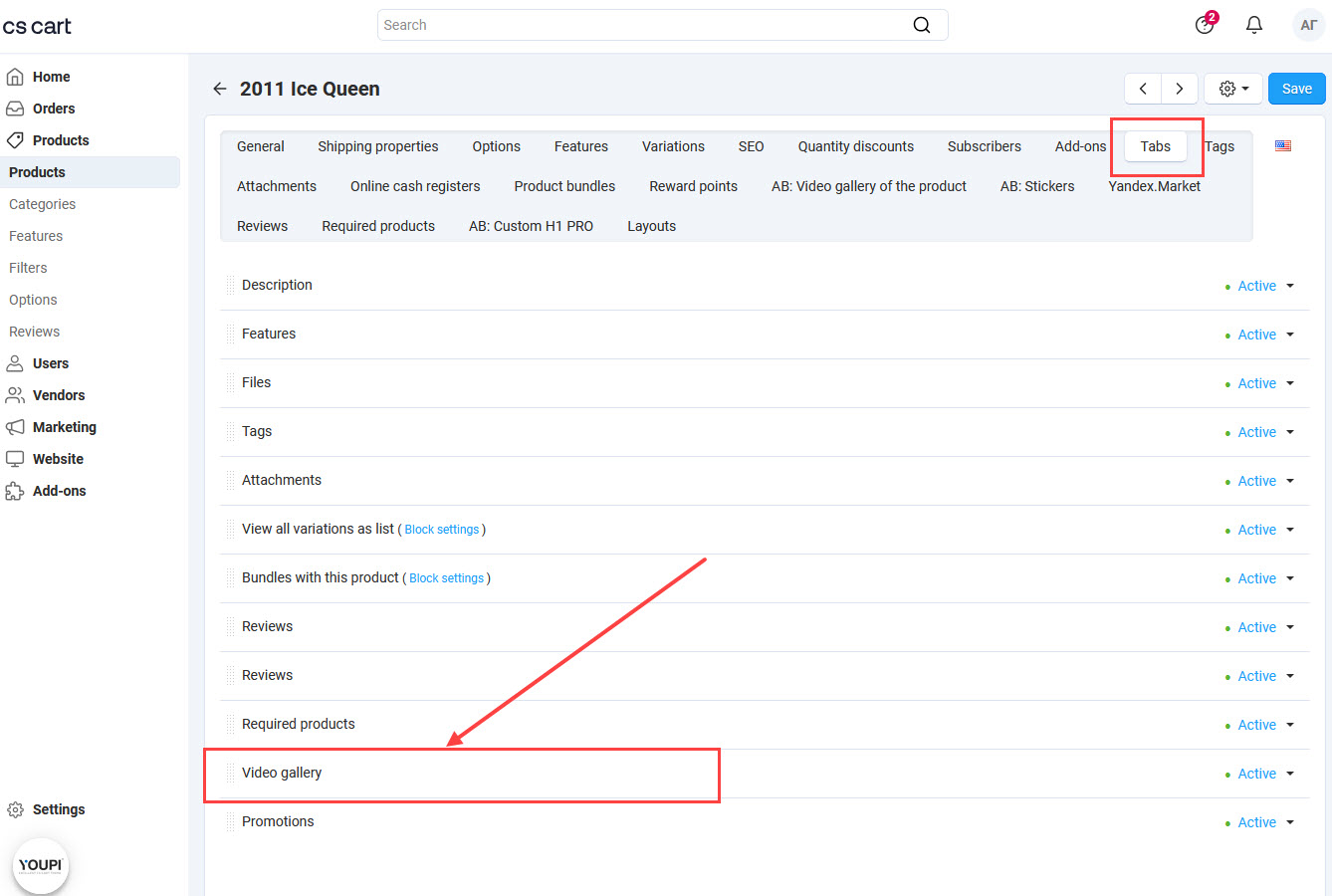Switch to the Variations tab

click(673, 146)
